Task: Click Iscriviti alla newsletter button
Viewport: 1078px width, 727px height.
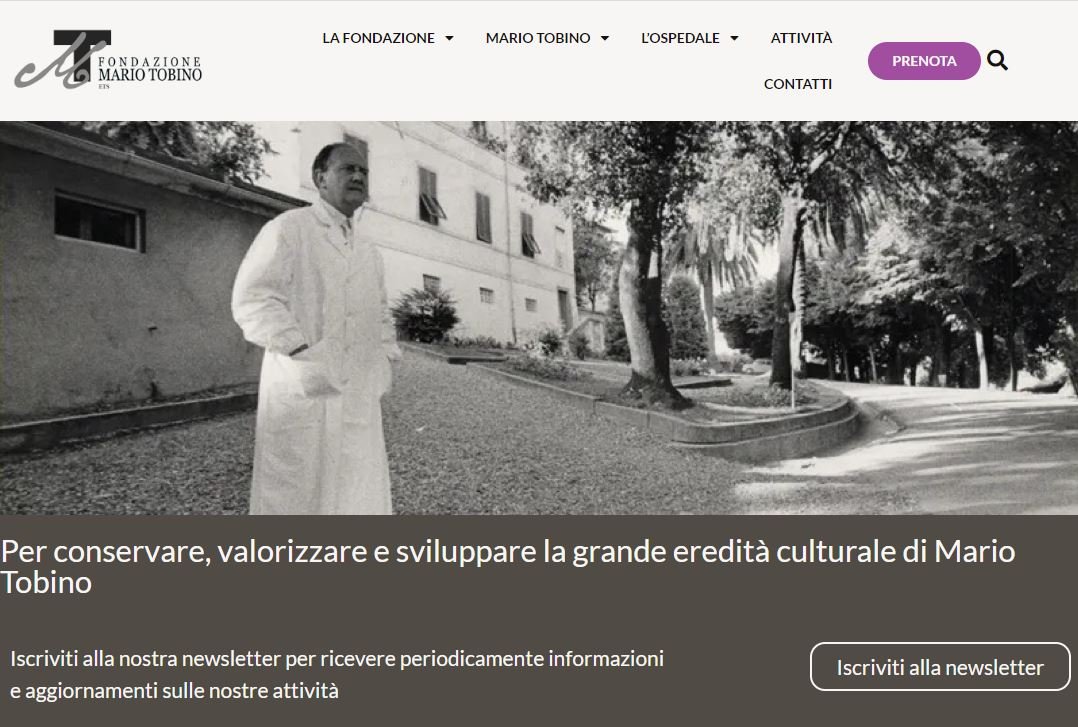Action: (x=940, y=666)
